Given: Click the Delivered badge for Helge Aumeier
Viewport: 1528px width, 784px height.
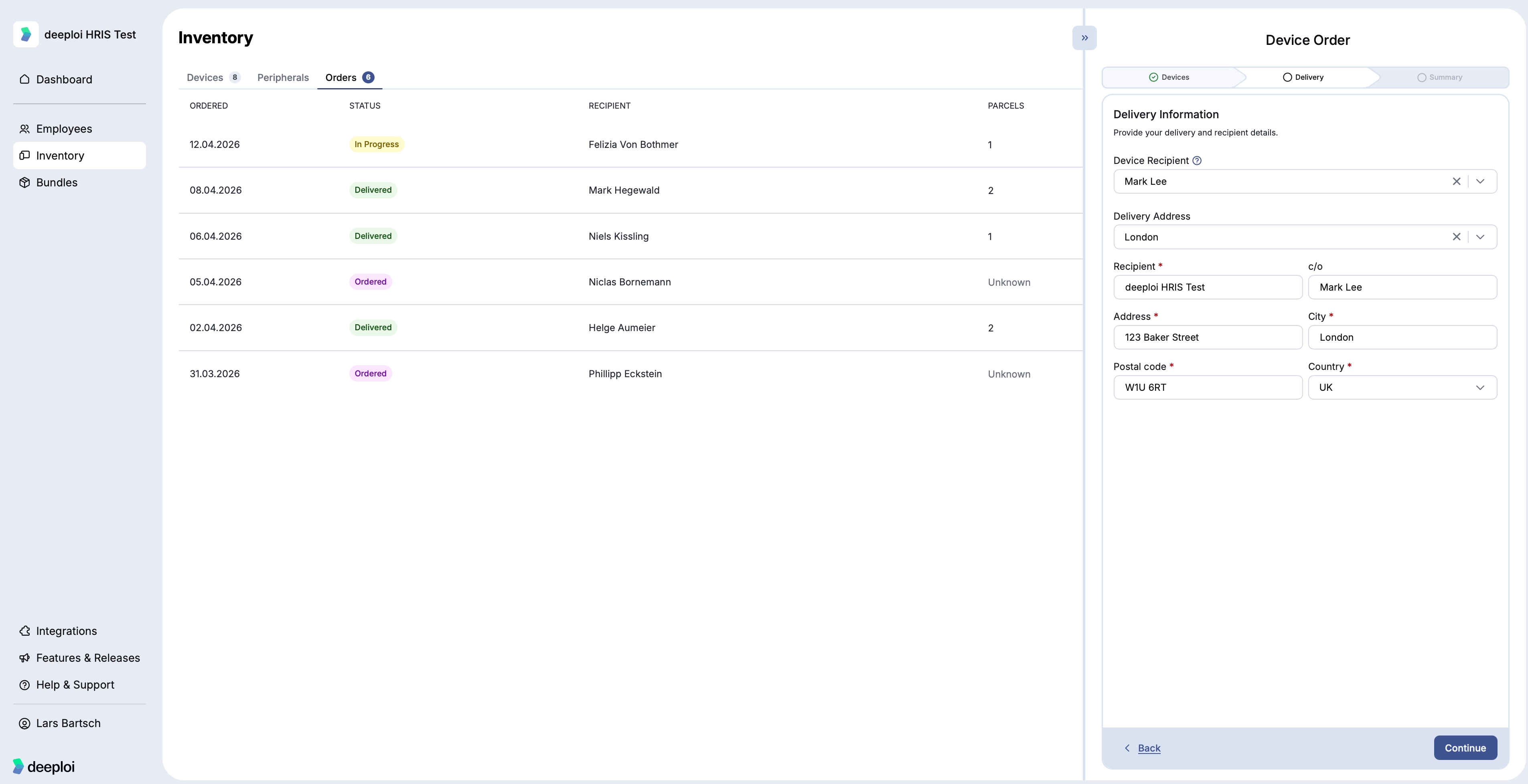Looking at the screenshot, I should click(x=373, y=327).
